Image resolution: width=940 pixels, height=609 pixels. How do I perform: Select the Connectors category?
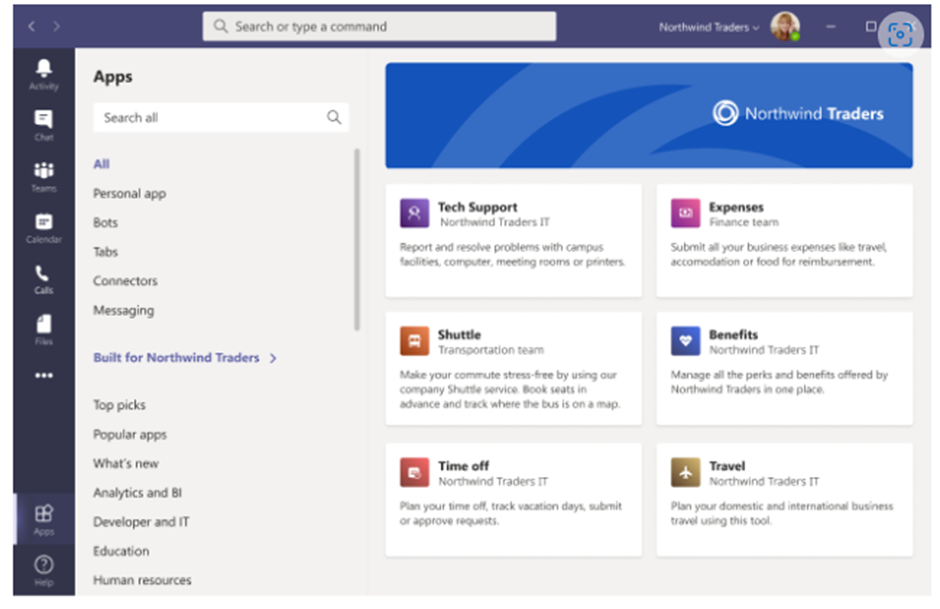tap(125, 281)
